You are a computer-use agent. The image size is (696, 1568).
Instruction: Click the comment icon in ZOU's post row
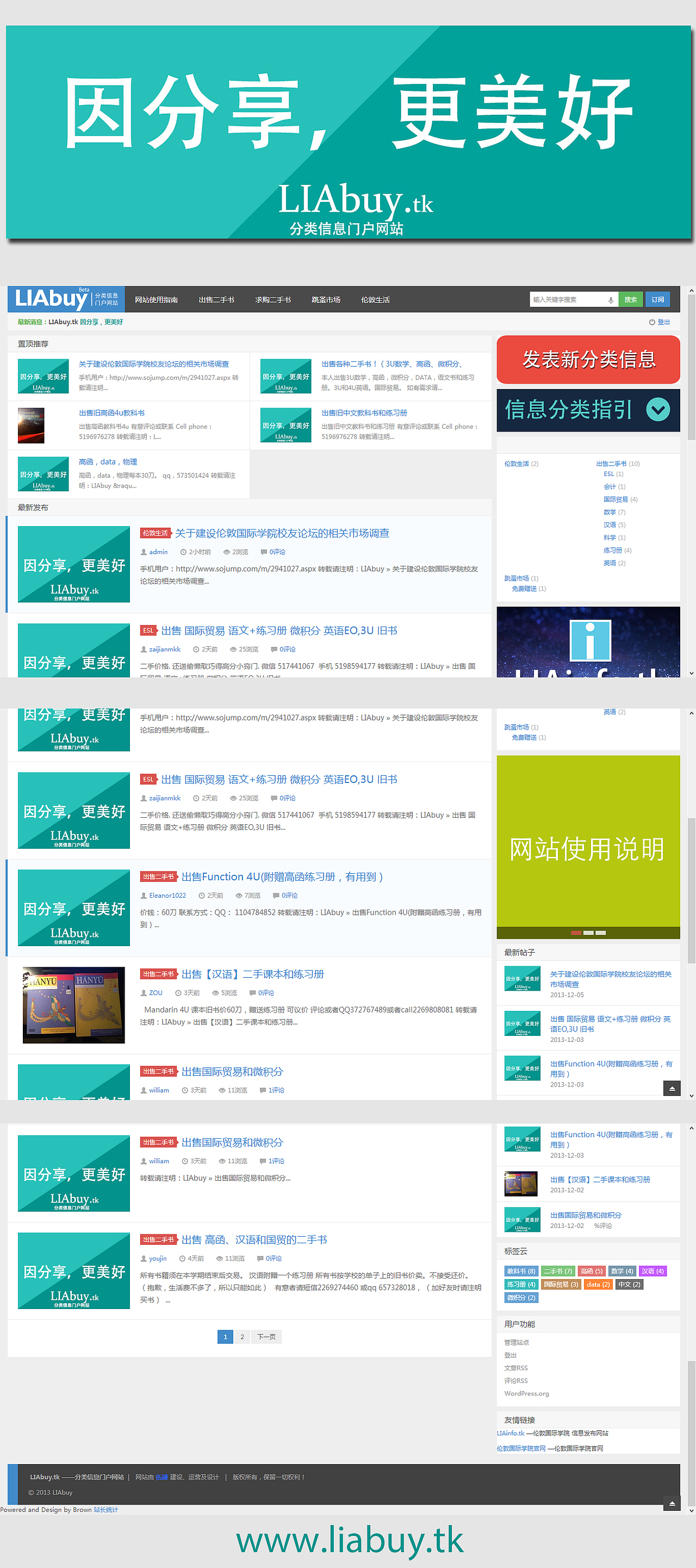[x=252, y=993]
